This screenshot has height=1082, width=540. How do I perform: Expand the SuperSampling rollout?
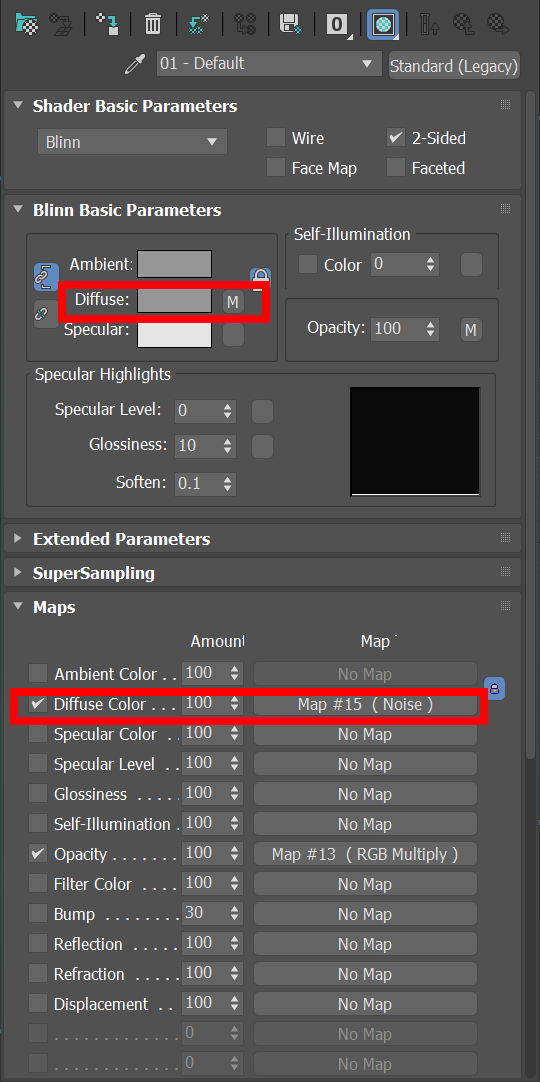coord(18,572)
